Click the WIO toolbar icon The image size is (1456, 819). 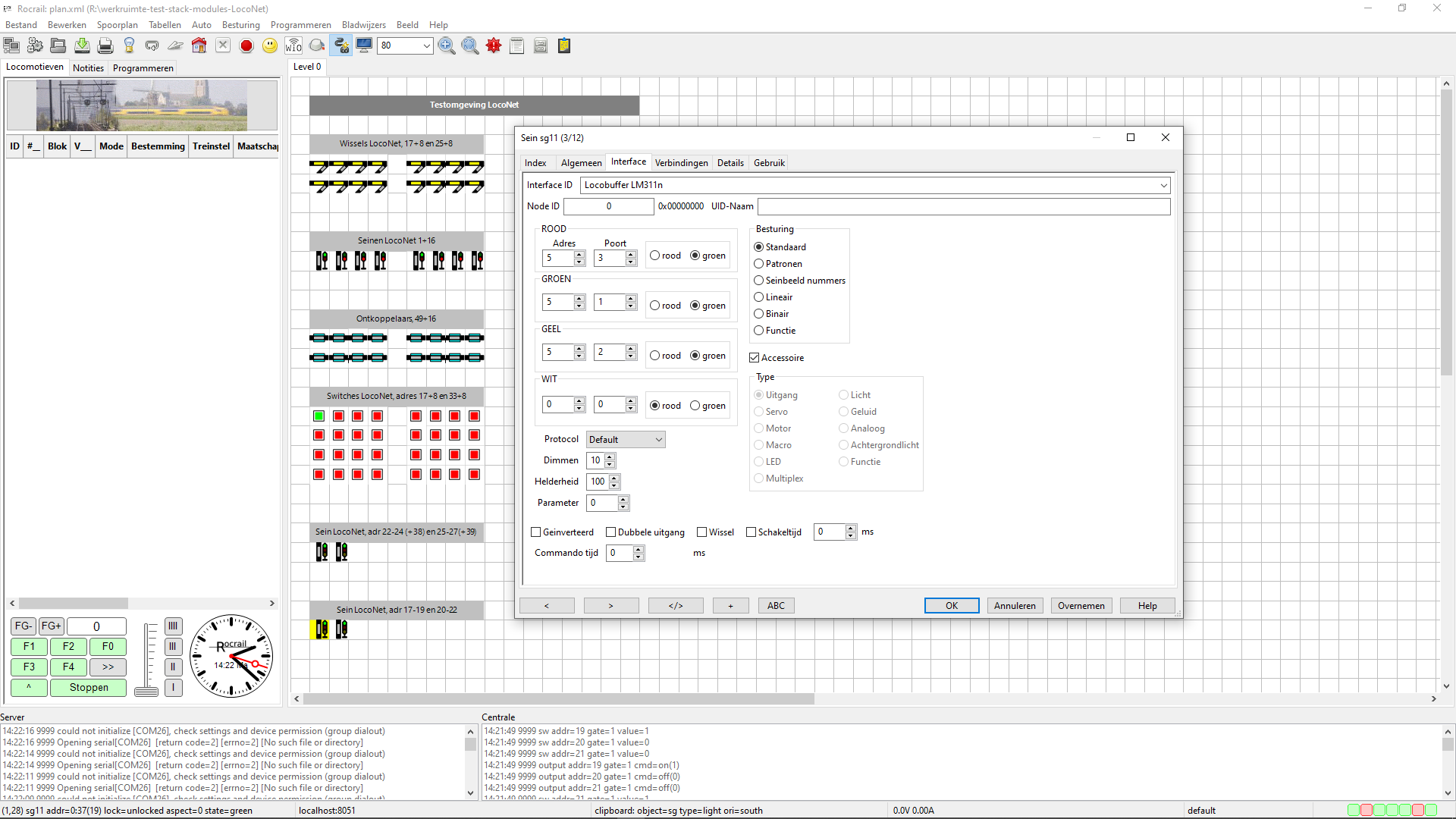293,46
